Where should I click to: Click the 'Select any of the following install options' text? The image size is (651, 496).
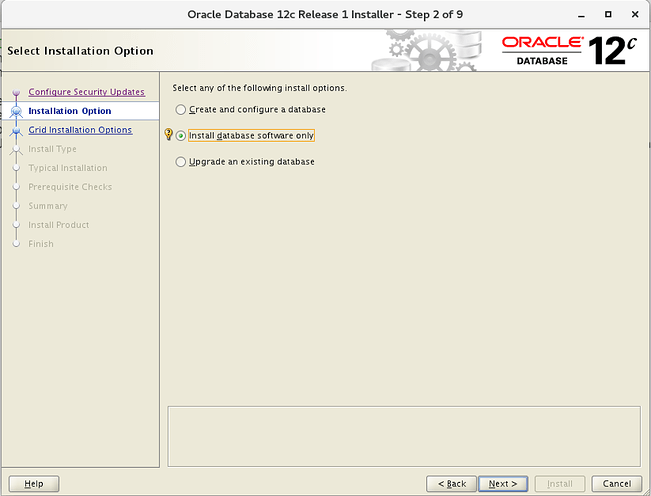[259, 88]
